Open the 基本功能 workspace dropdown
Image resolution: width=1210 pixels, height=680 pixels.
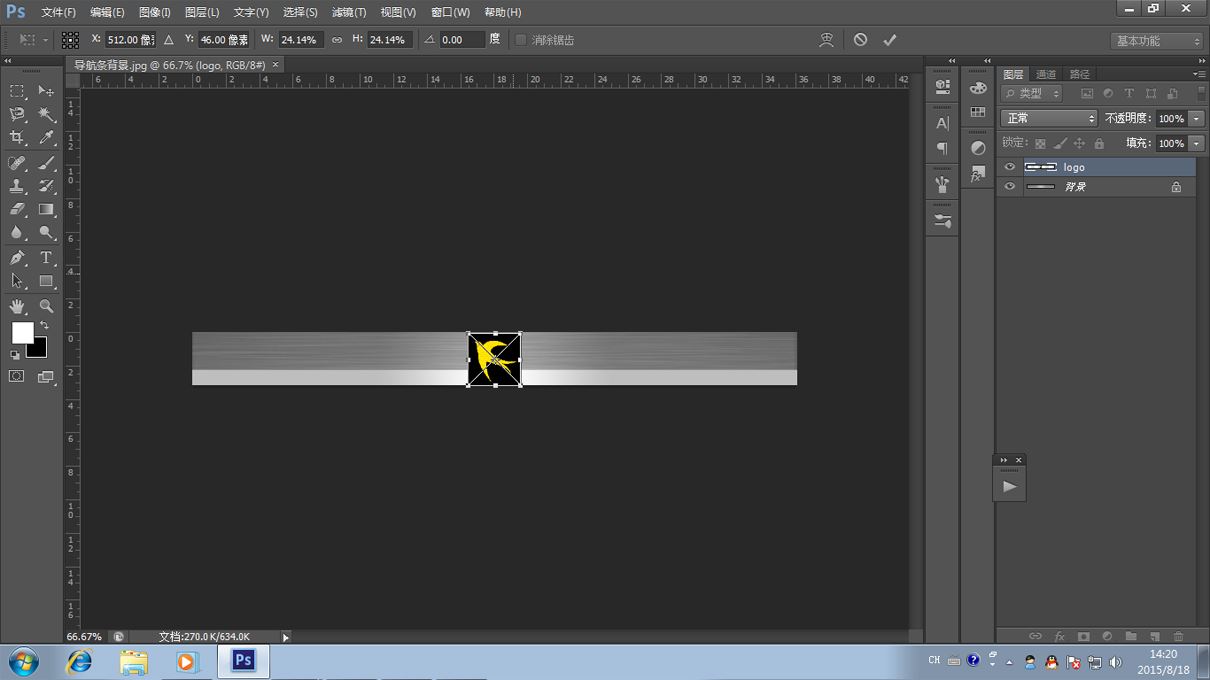click(x=1156, y=41)
